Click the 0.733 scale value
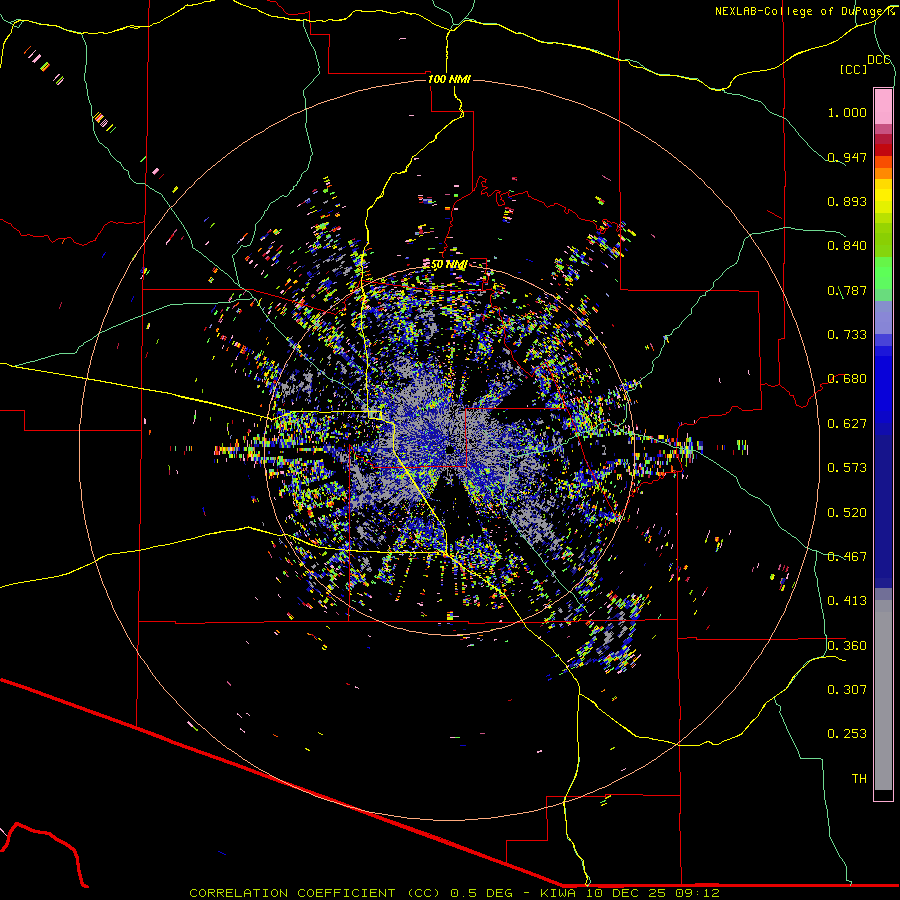The image size is (900, 900). [x=847, y=335]
